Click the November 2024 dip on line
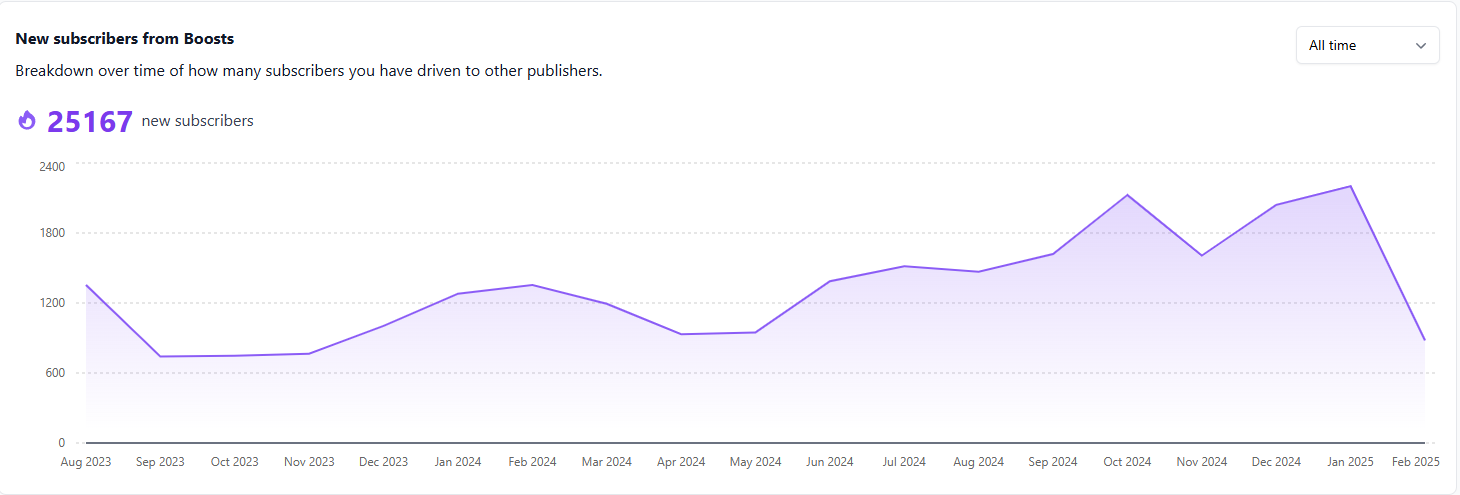 pos(1201,256)
